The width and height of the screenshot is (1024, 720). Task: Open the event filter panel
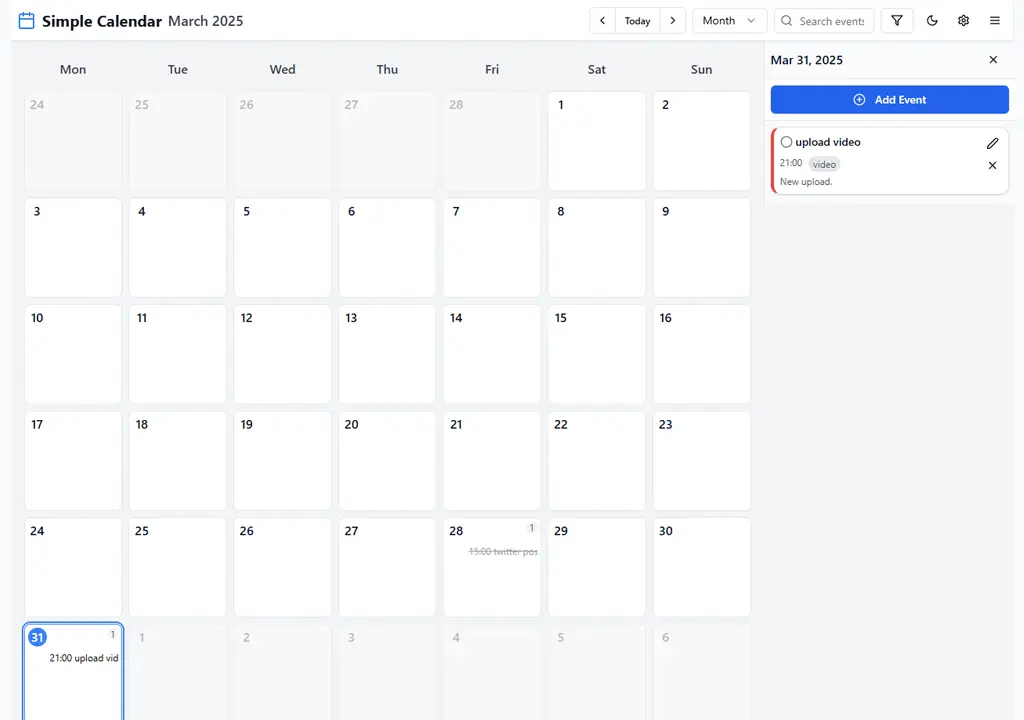tap(897, 20)
